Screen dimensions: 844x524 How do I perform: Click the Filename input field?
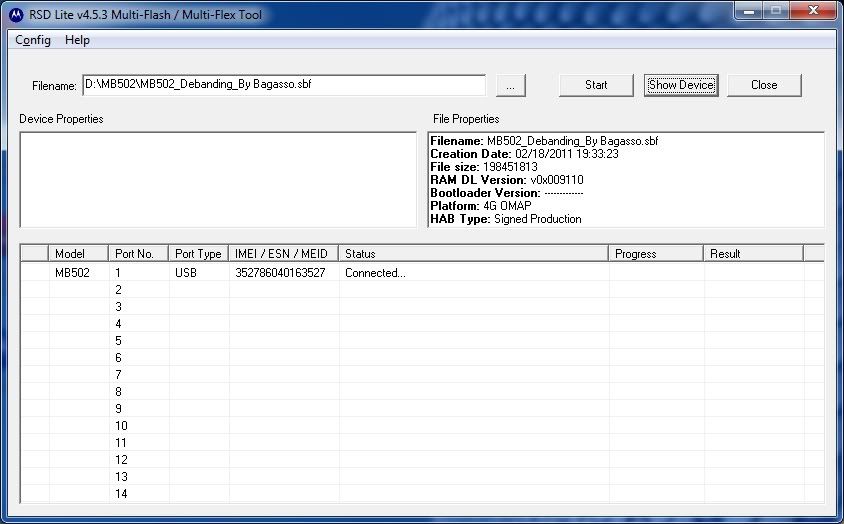pyautogui.click(x=284, y=85)
